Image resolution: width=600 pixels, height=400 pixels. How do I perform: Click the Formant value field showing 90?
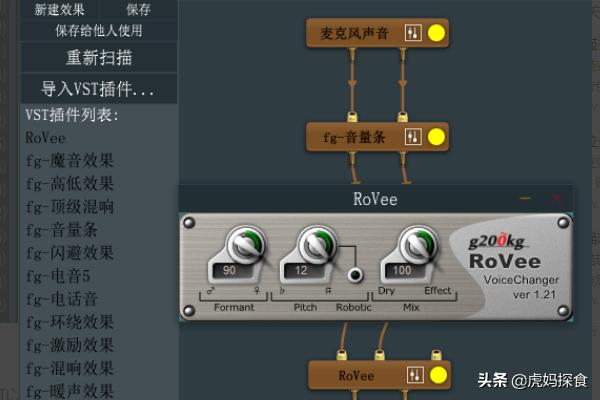[x=232, y=271]
